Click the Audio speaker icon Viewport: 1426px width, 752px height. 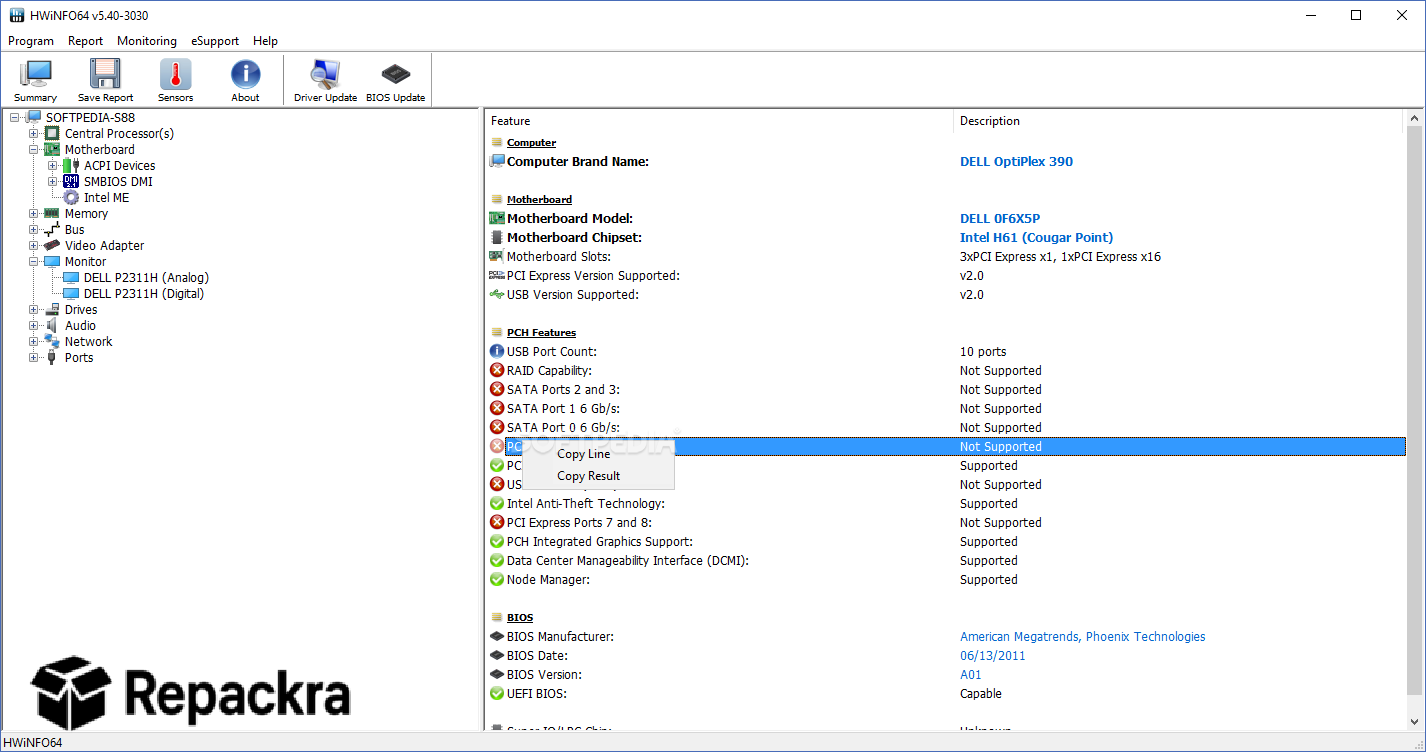click(x=53, y=326)
